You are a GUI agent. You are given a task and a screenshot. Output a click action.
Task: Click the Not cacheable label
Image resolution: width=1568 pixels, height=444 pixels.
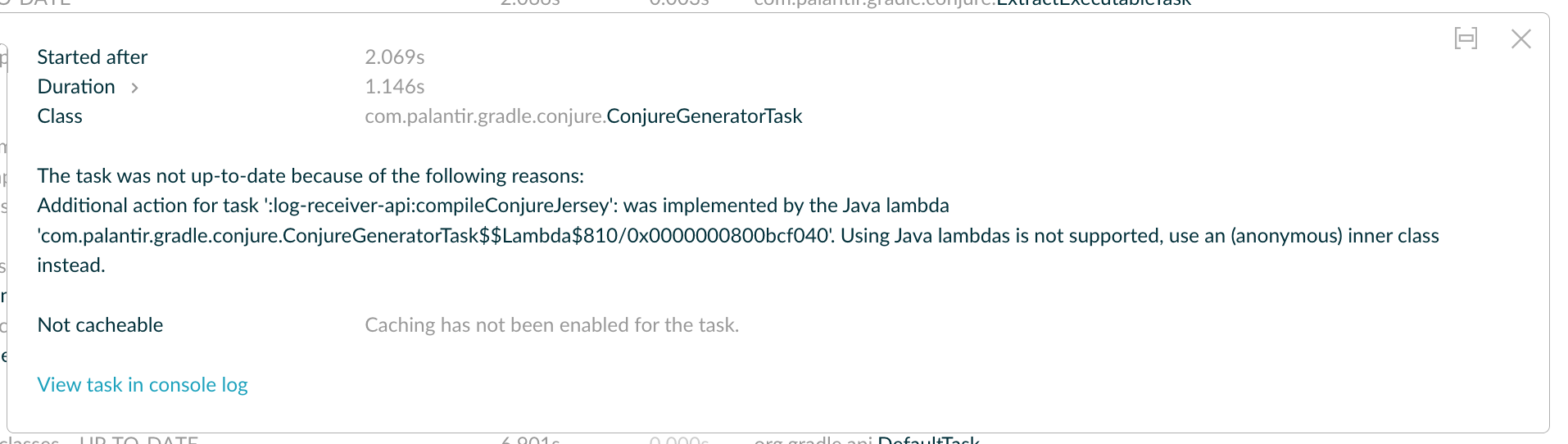click(100, 325)
